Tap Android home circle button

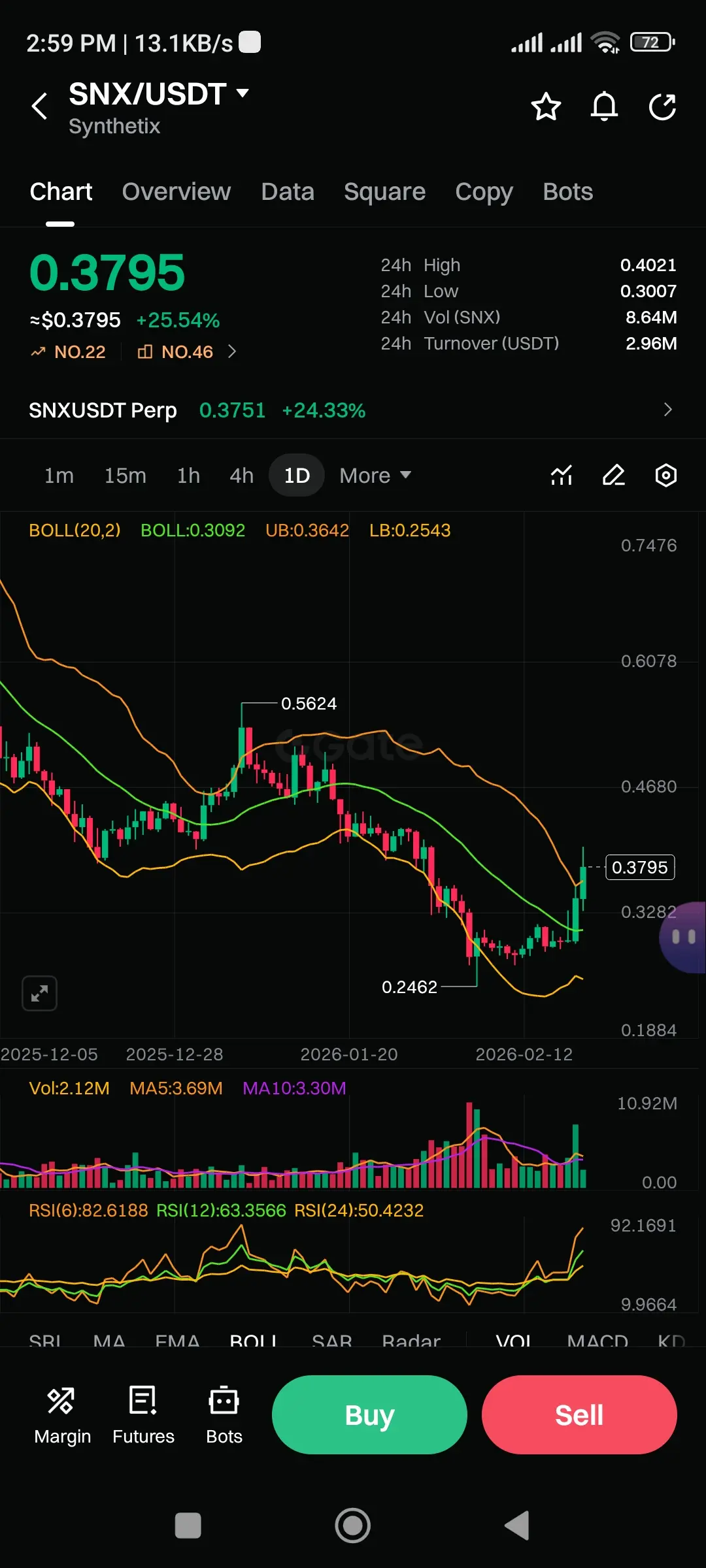353,1526
